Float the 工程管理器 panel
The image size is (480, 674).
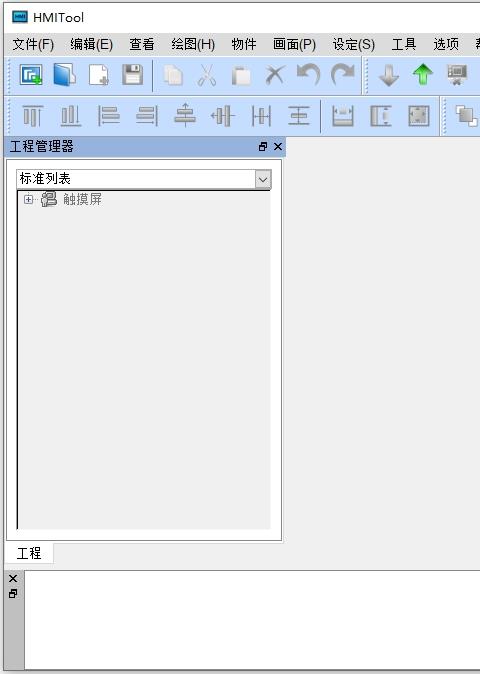(263, 147)
